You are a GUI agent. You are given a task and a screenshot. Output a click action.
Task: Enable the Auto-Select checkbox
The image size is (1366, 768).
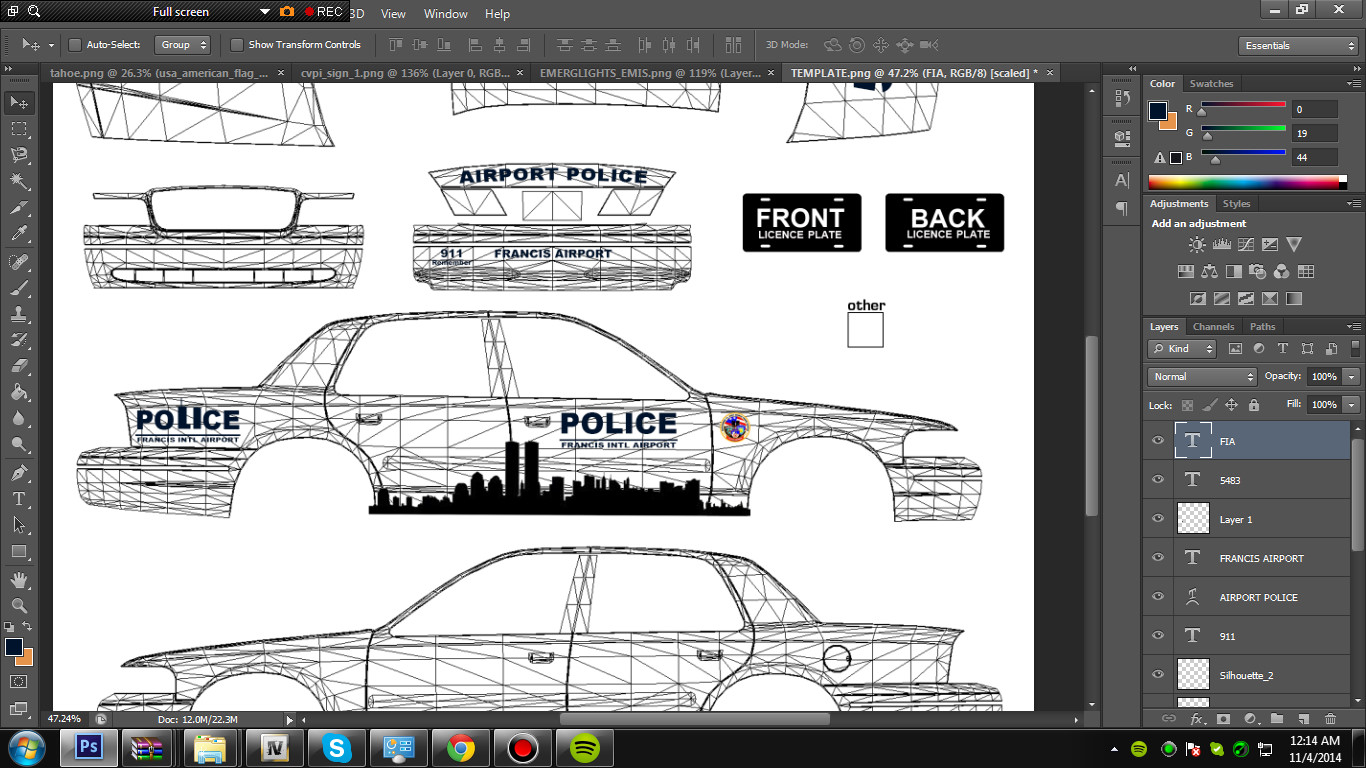point(75,45)
